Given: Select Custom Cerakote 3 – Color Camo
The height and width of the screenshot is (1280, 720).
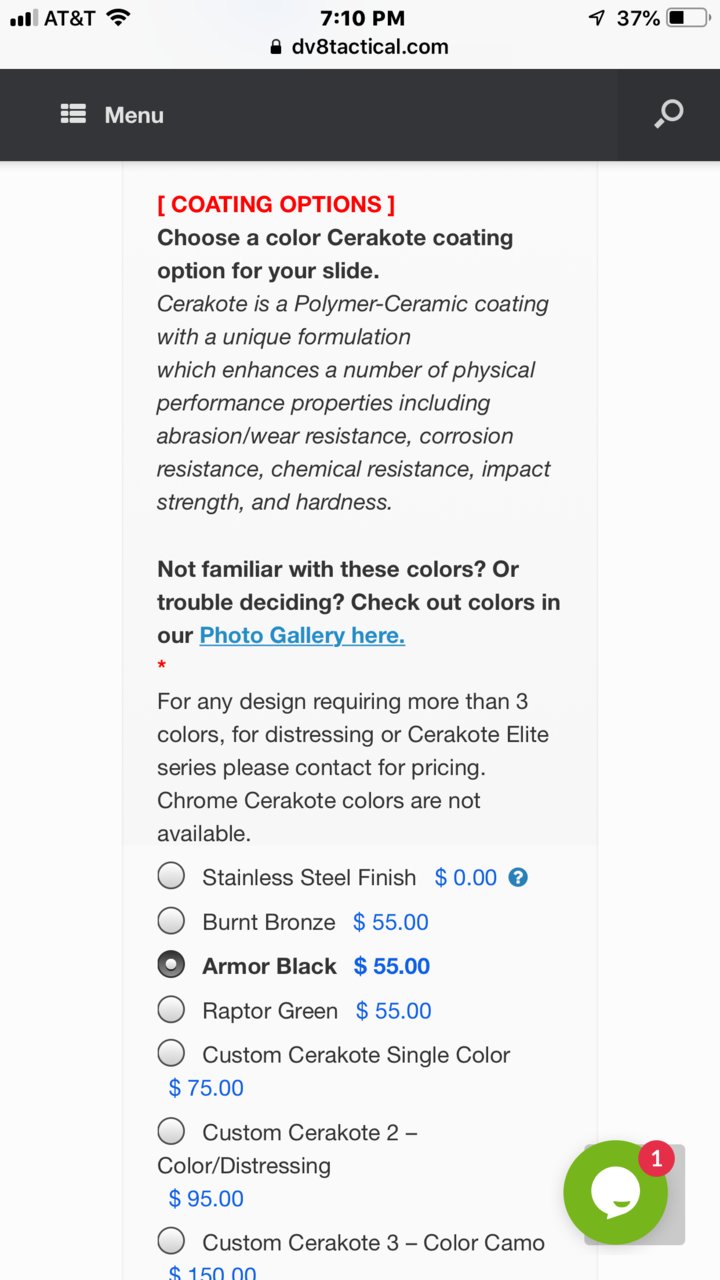Looking at the screenshot, I should click(171, 1241).
